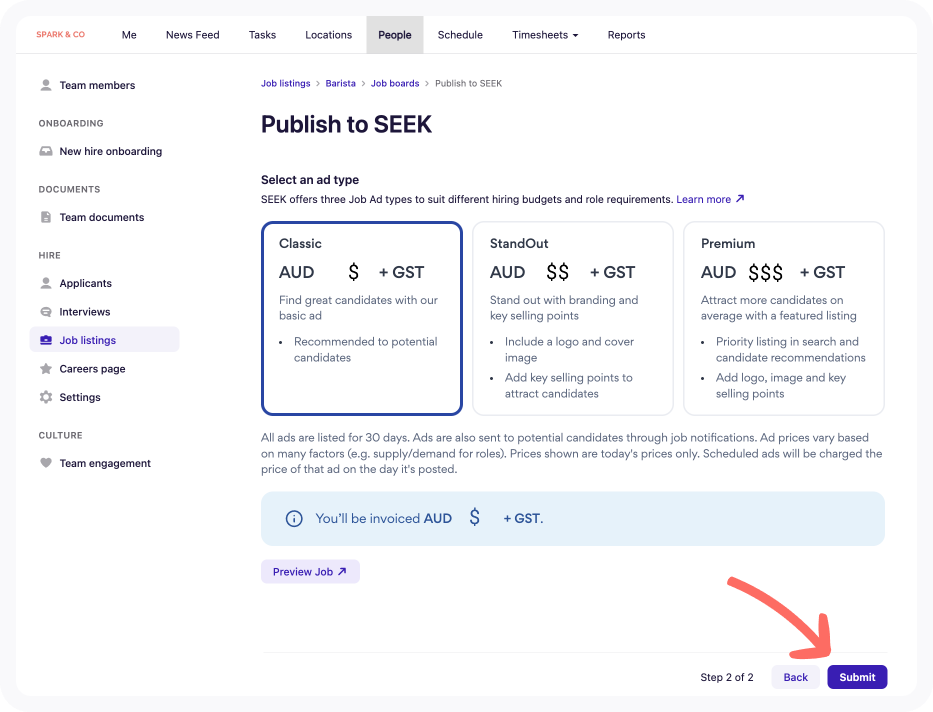This screenshot has height=712, width=933.
Task: Click the Job listings briefcase icon
Action: 46,340
